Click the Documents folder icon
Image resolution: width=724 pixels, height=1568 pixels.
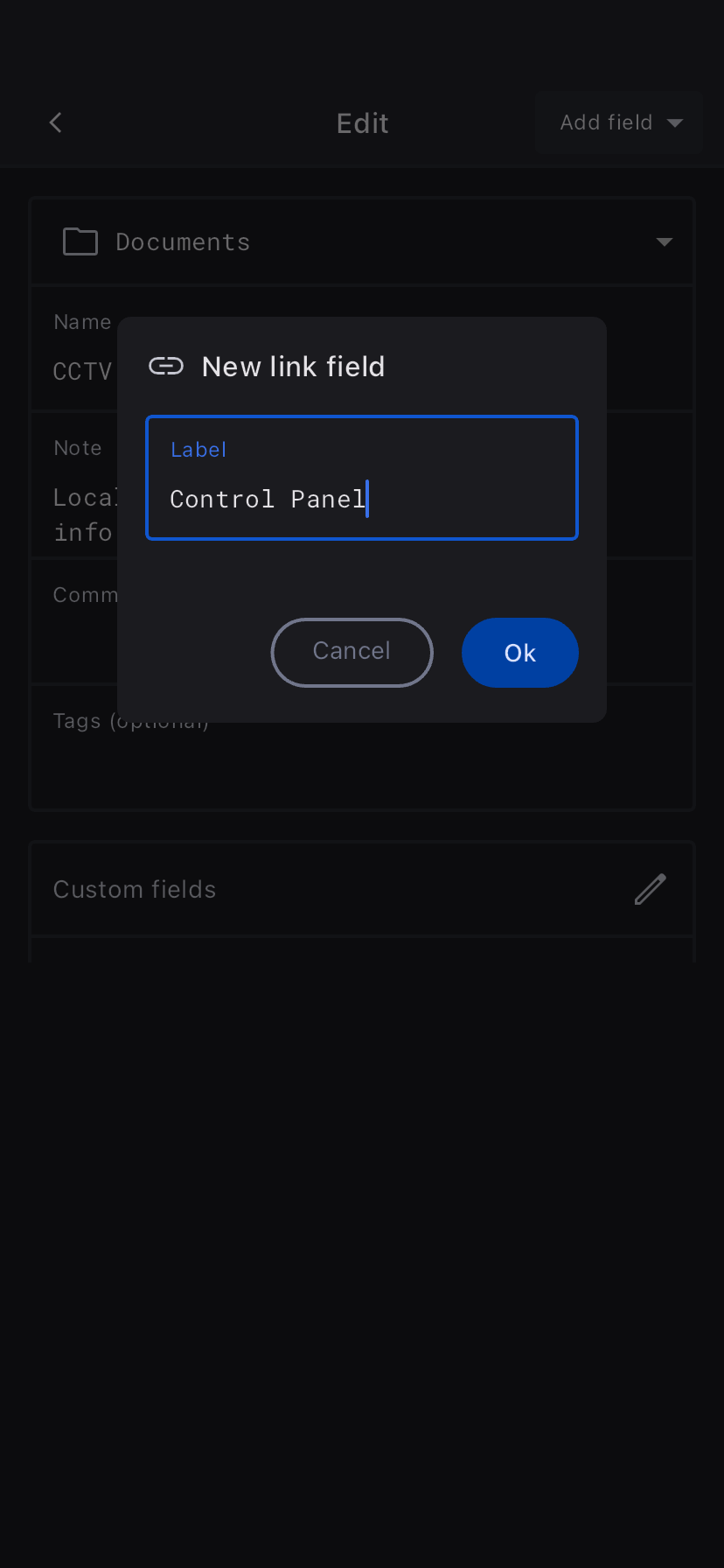coord(80,241)
